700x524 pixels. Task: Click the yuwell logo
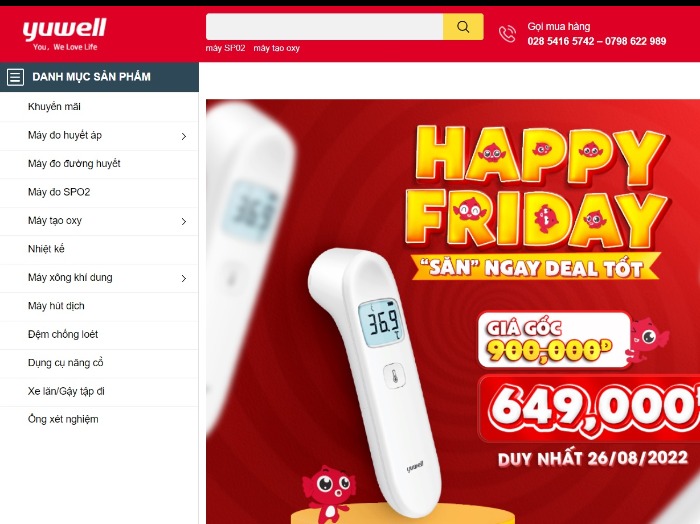coord(65,34)
